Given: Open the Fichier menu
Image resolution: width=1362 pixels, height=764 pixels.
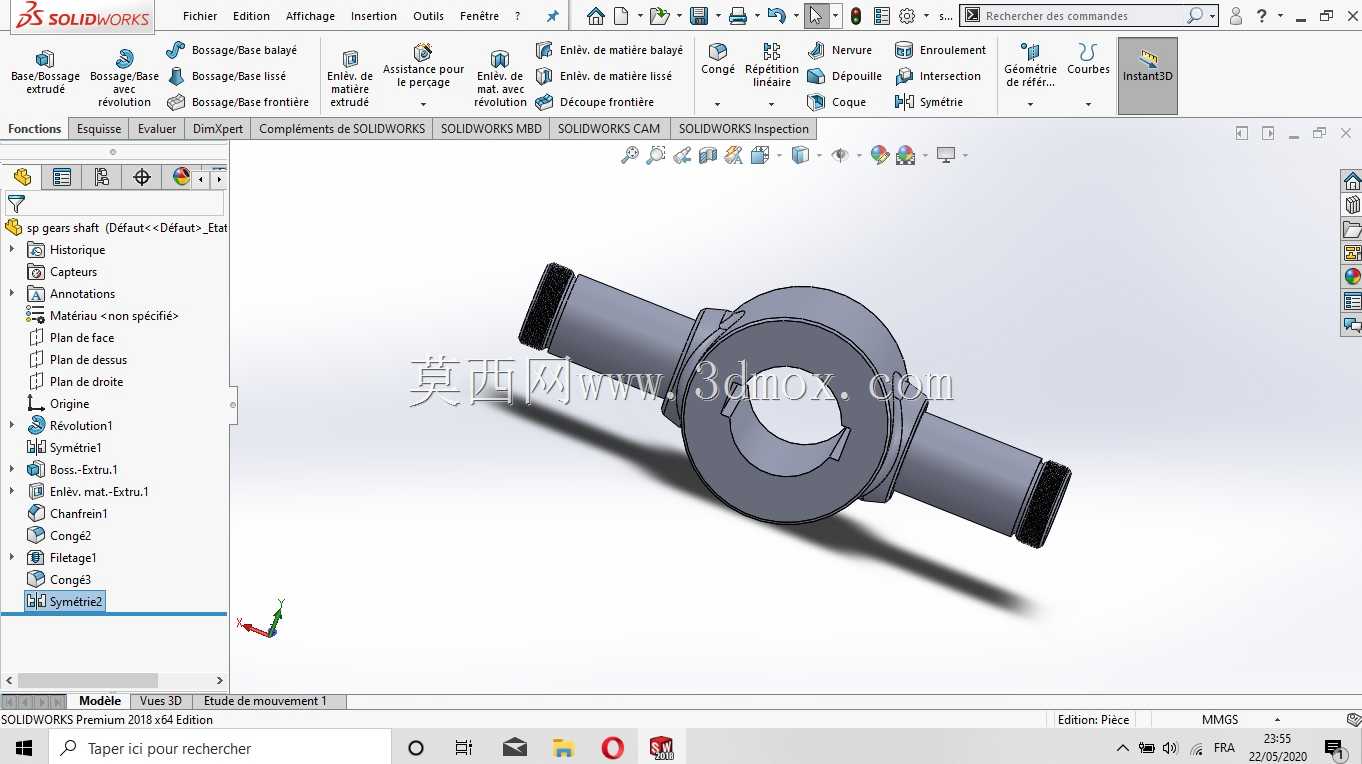Looking at the screenshot, I should pyautogui.click(x=200, y=16).
